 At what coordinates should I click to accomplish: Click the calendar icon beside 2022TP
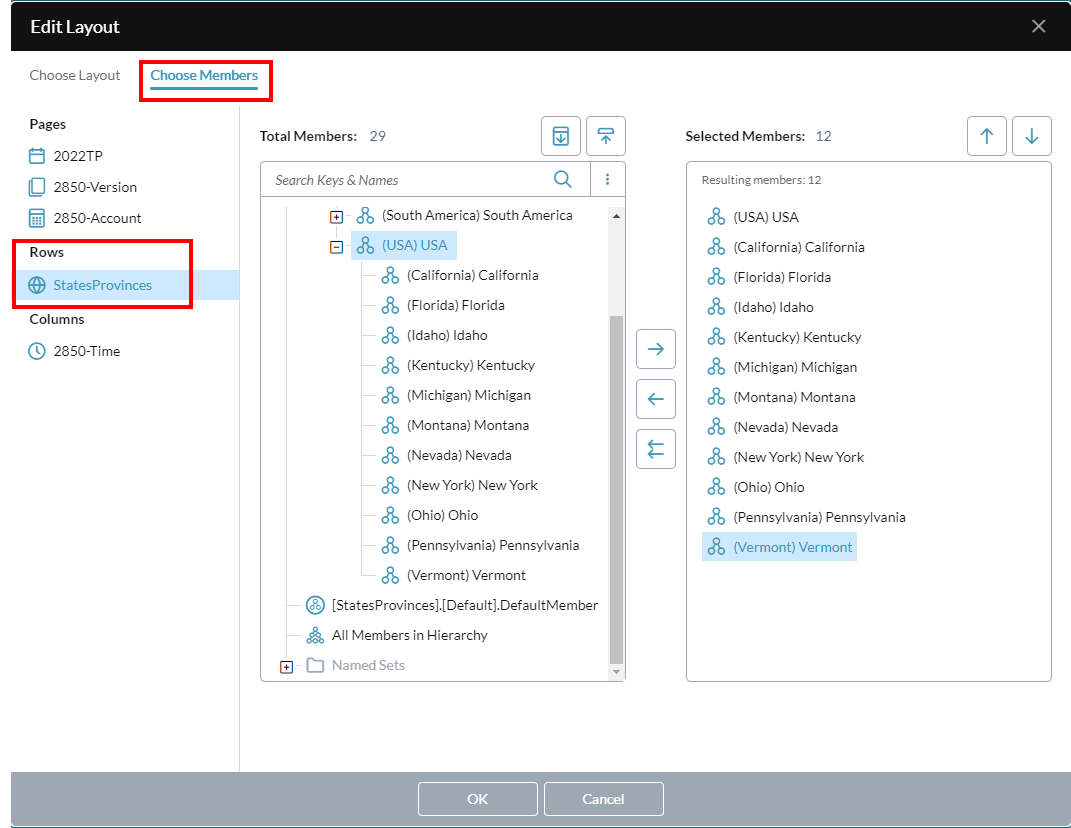[37, 156]
